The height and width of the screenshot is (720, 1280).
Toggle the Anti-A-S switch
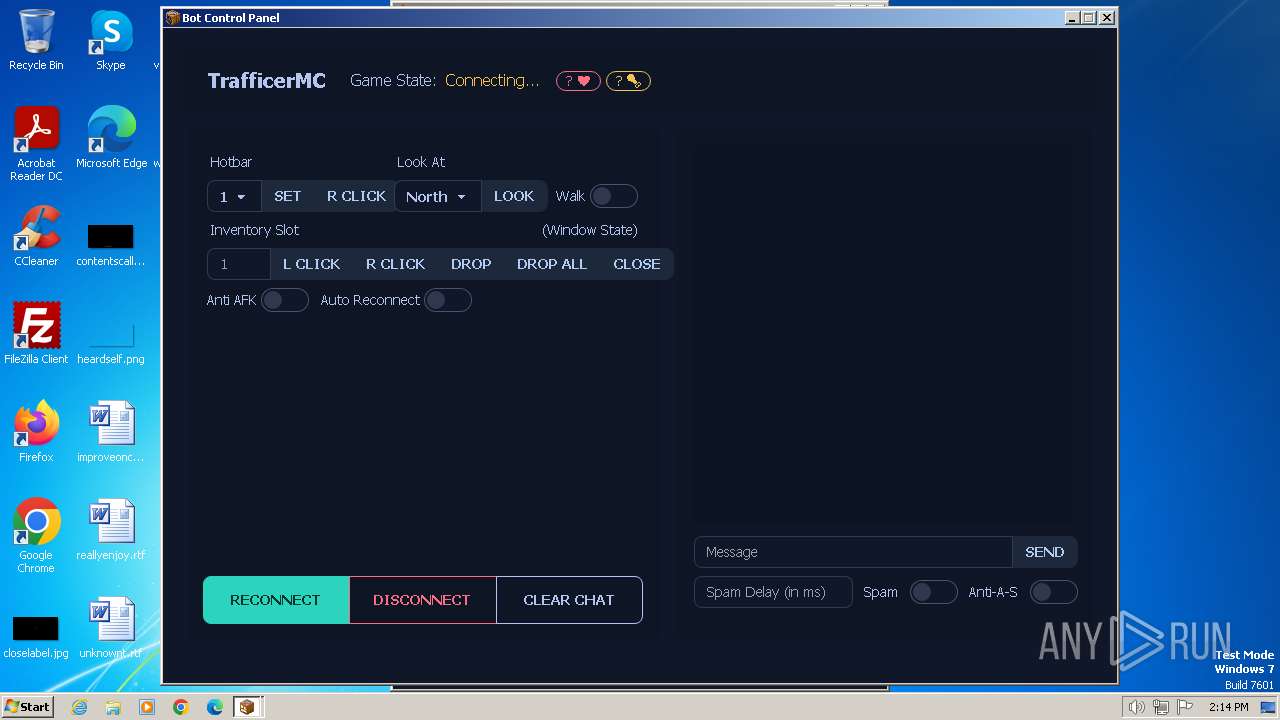coord(1053,592)
